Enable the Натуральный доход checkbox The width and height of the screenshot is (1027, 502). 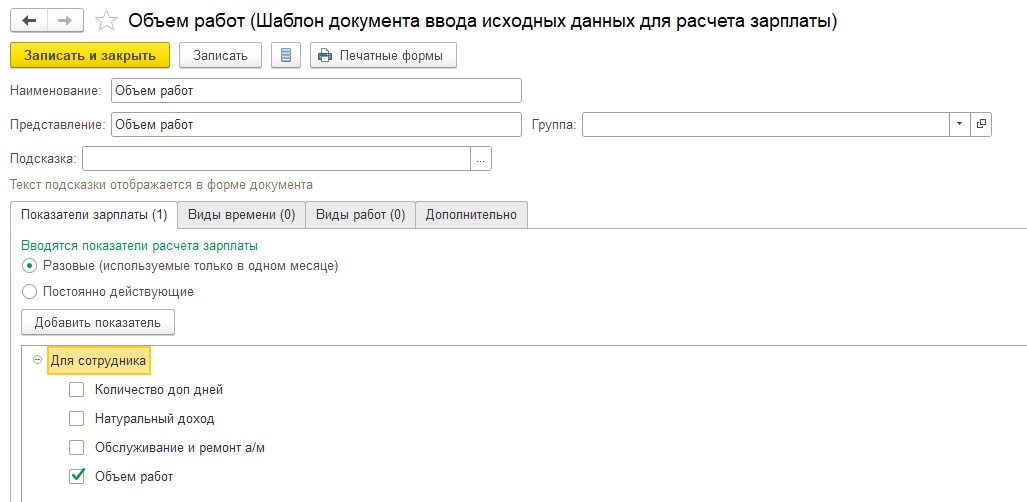pos(77,419)
